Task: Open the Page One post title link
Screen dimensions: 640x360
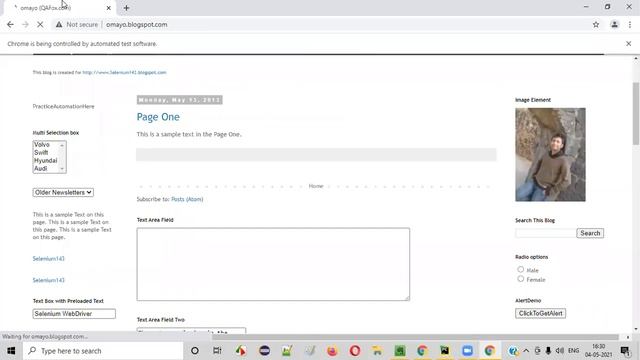Action: click(x=158, y=117)
